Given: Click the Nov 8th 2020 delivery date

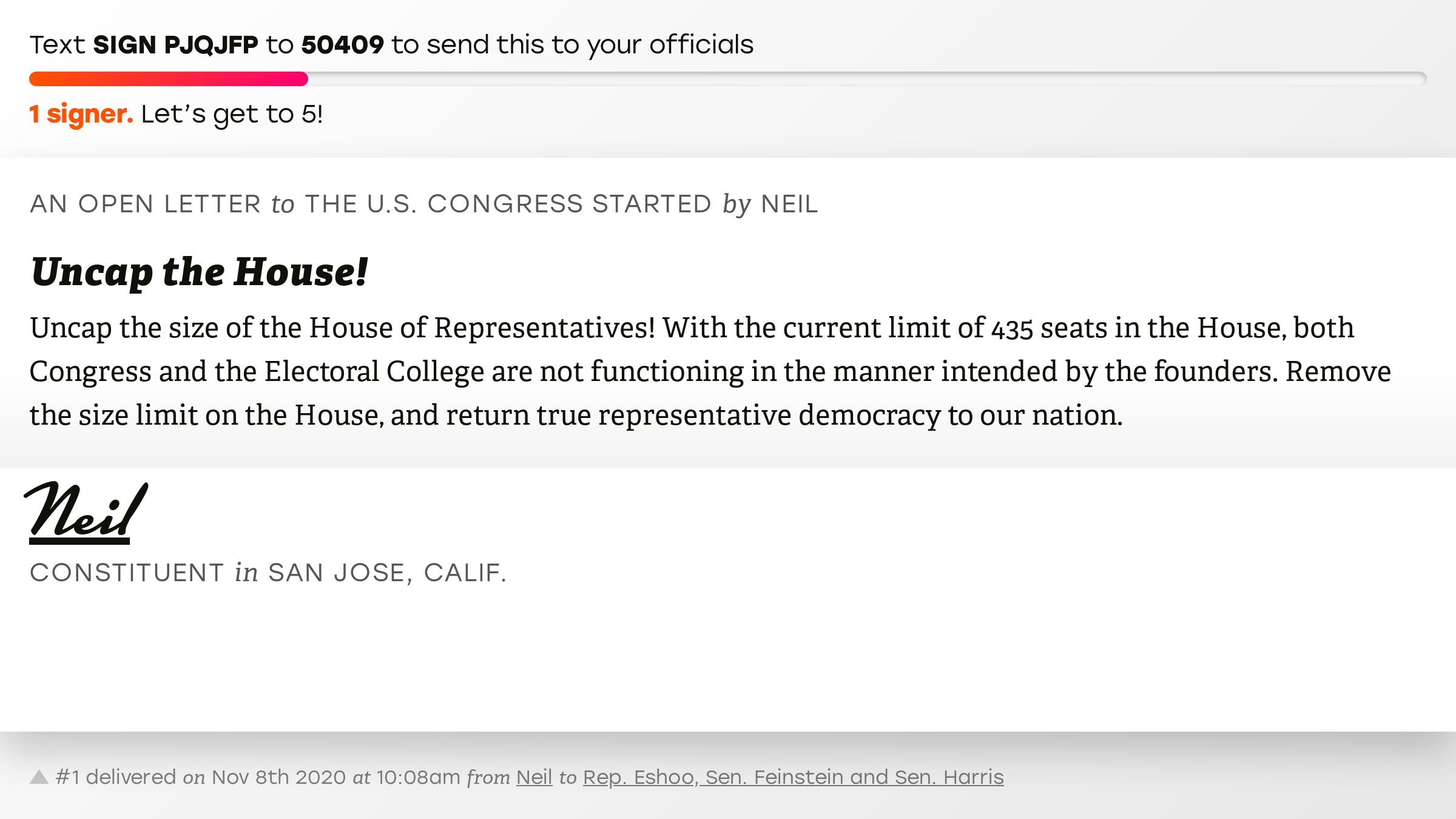Looking at the screenshot, I should [x=278, y=777].
